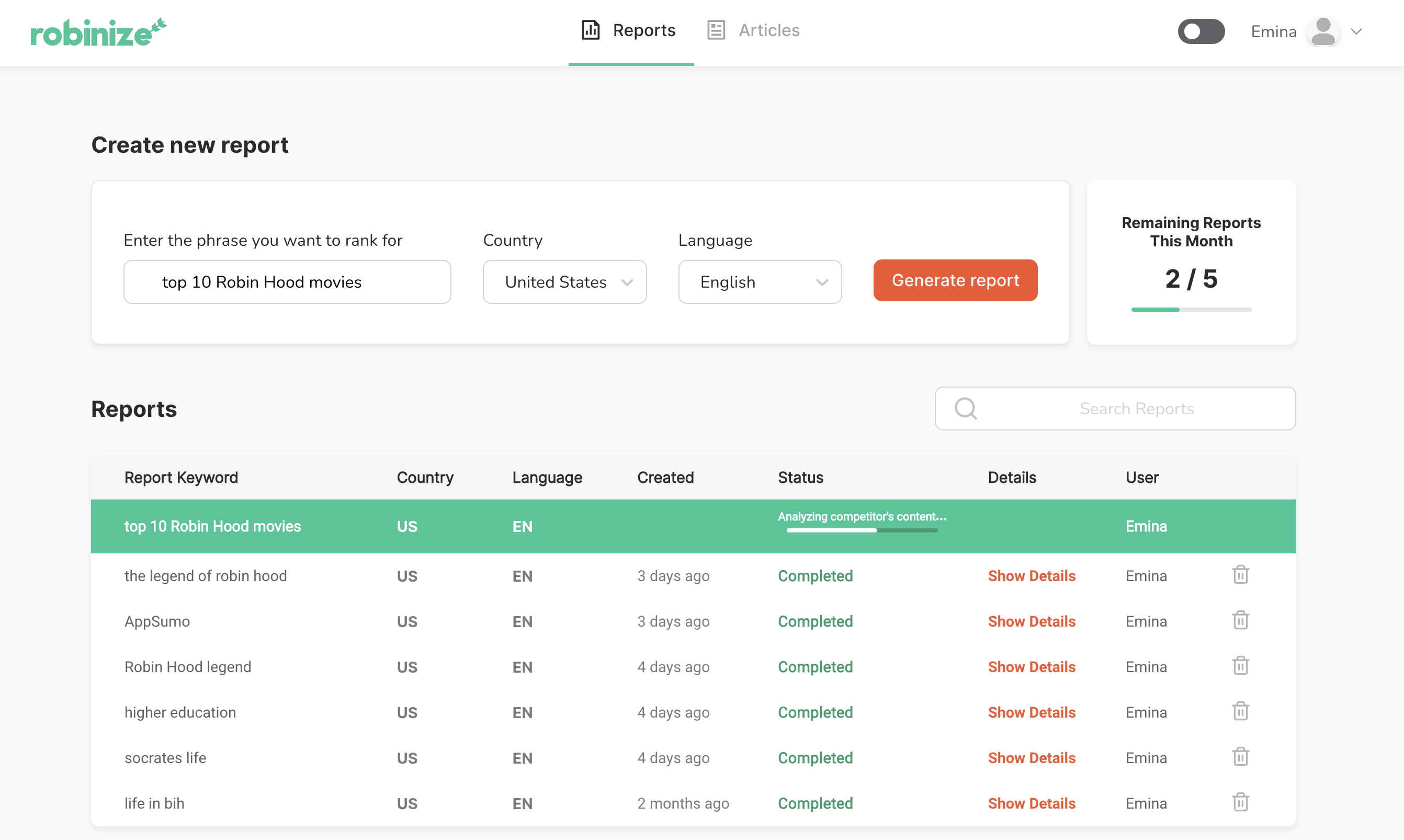Remove the 'Robin Hood legend' report
The image size is (1404, 840).
click(x=1240, y=666)
